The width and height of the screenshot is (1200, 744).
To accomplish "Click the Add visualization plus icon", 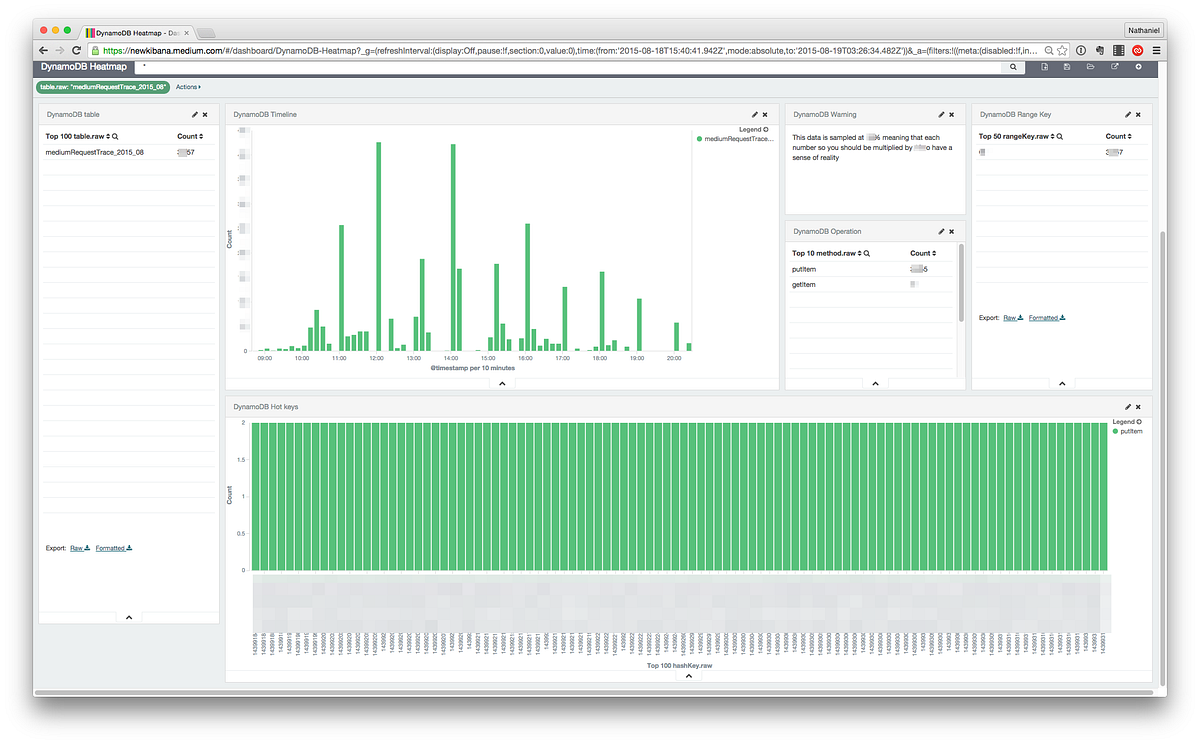I will (1139, 67).
